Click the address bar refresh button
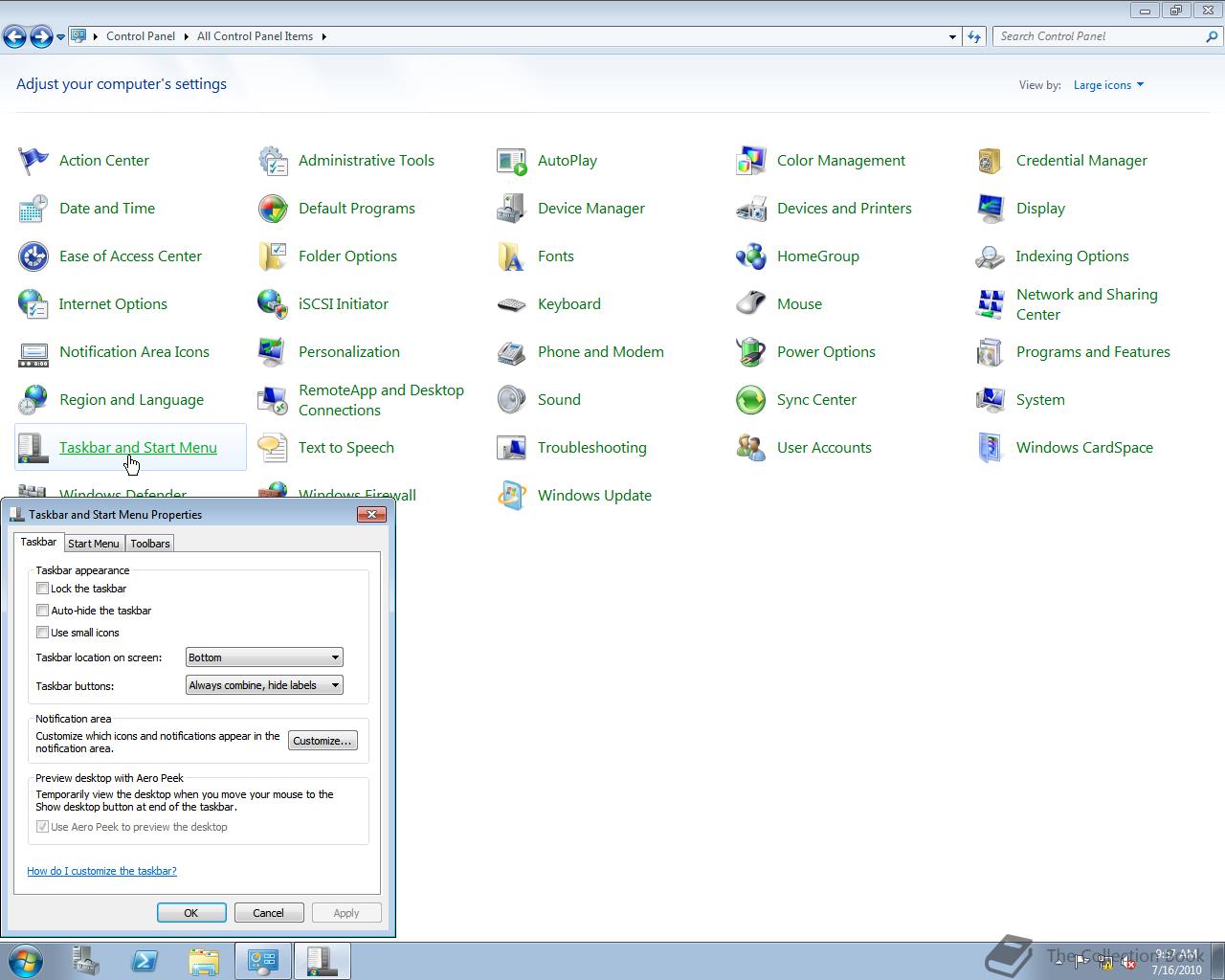Screen dimensions: 1225x980 pos(974,36)
